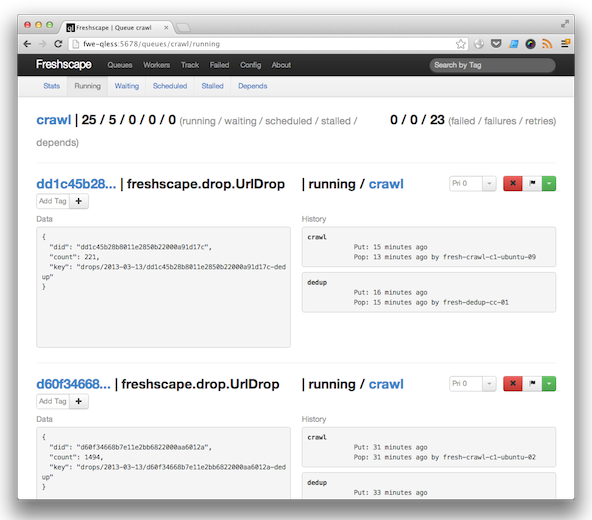Toggle tracking flag for job d60f34668
This screenshot has width=592, height=520.
(x=532, y=384)
